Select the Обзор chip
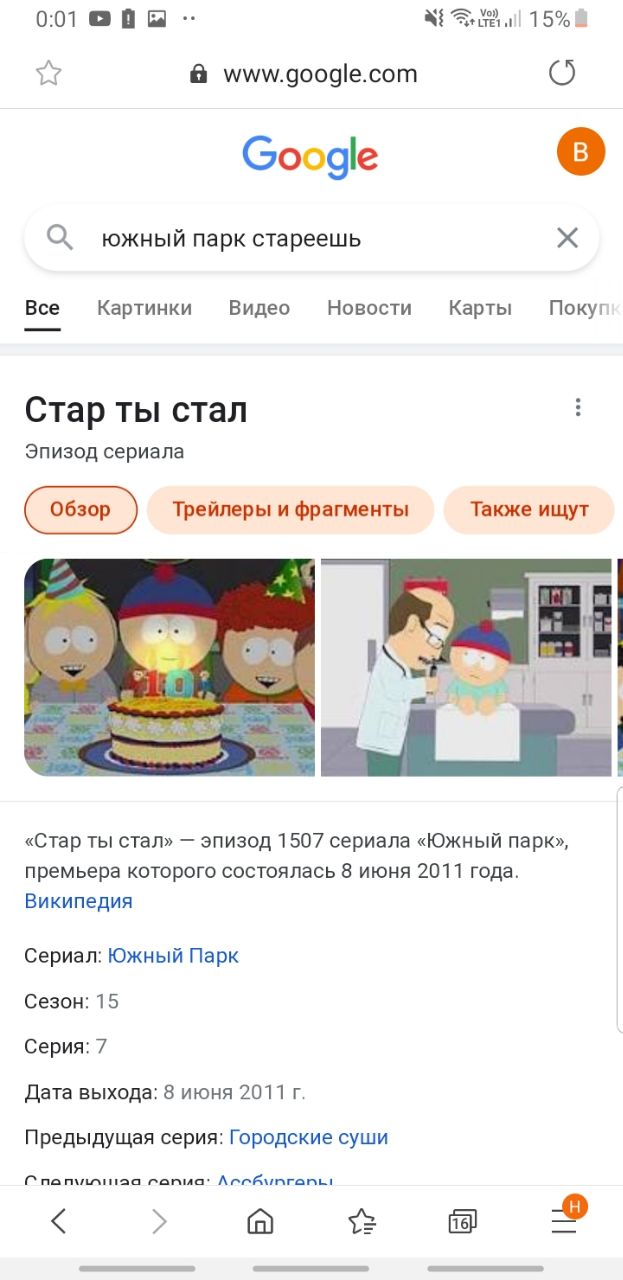623x1280 pixels. 81,510
